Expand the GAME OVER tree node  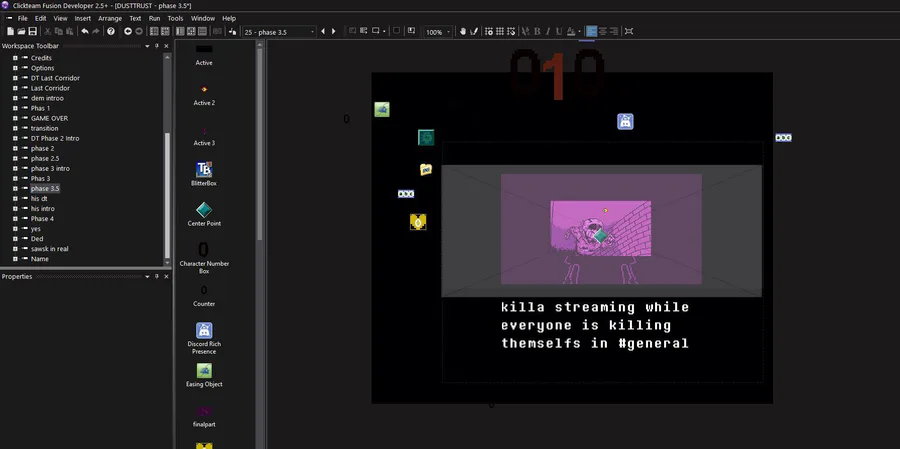[15, 118]
